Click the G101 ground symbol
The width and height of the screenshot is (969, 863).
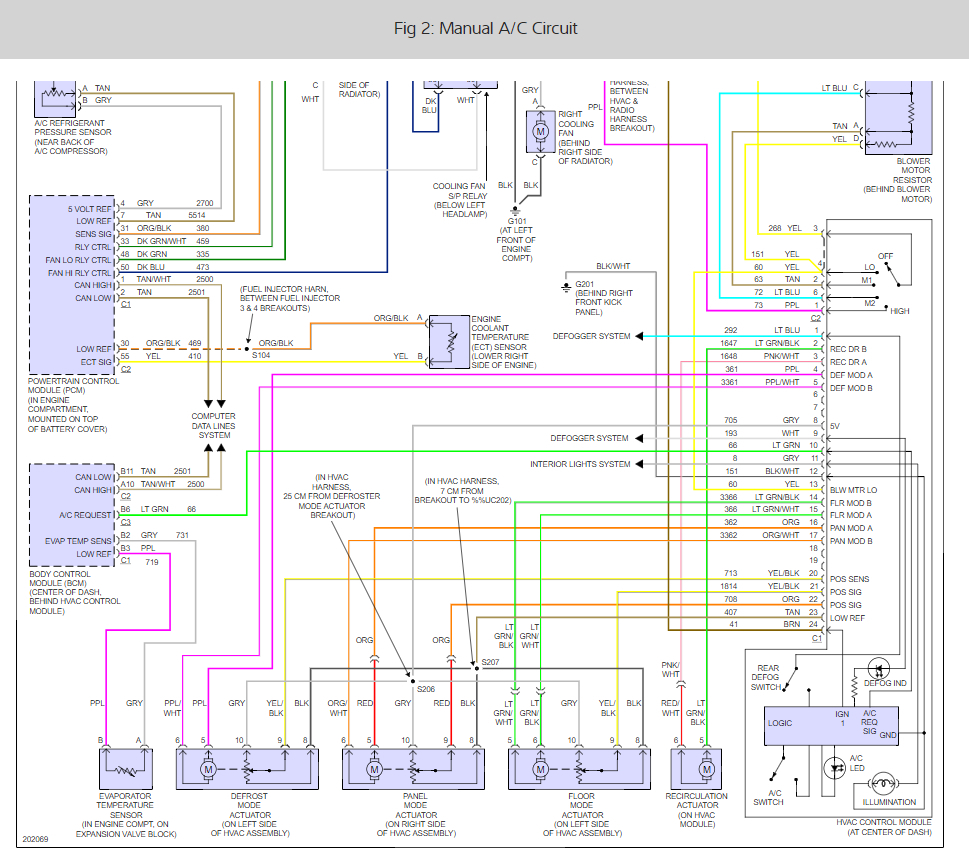click(x=515, y=210)
